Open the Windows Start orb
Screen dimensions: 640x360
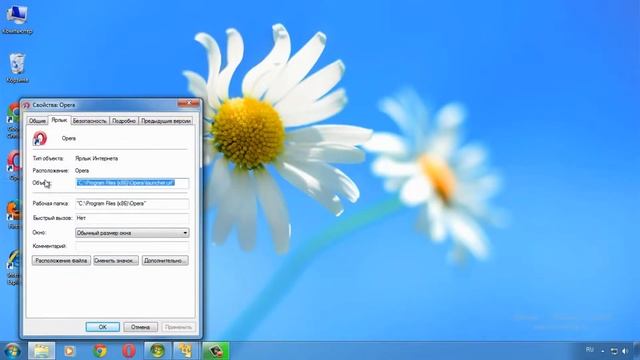[x=12, y=351]
